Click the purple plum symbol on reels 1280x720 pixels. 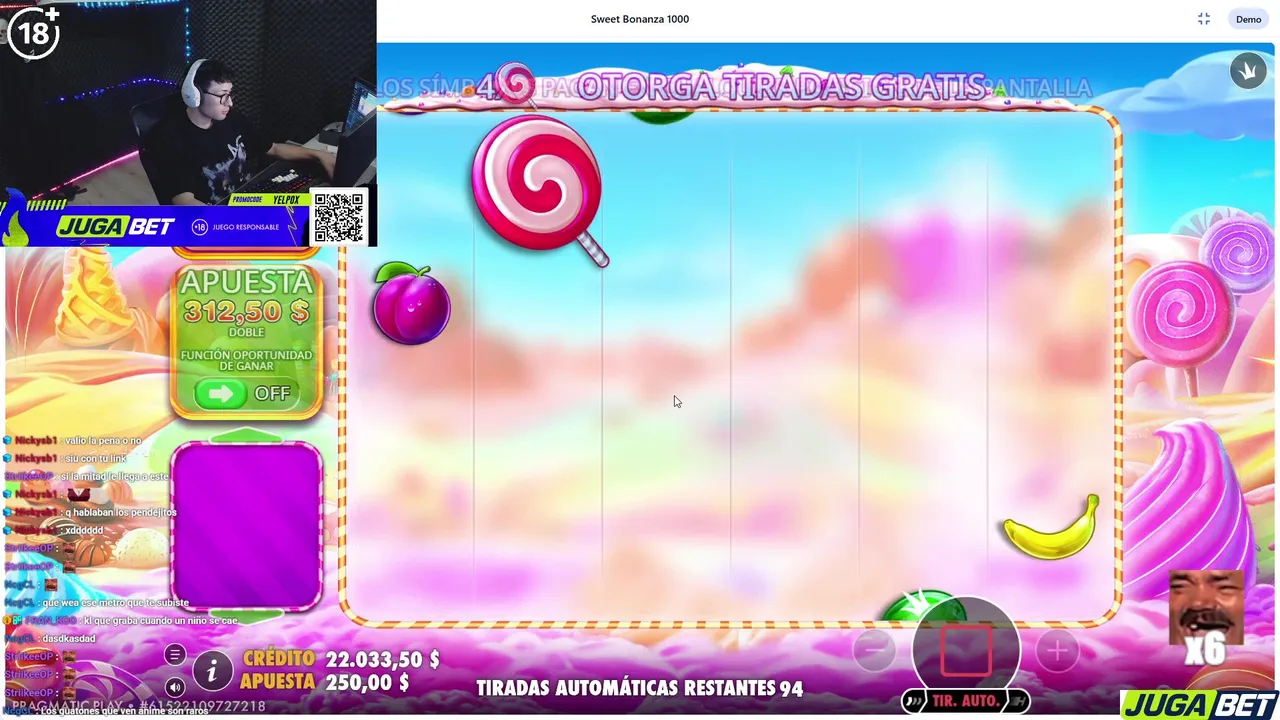tap(412, 305)
